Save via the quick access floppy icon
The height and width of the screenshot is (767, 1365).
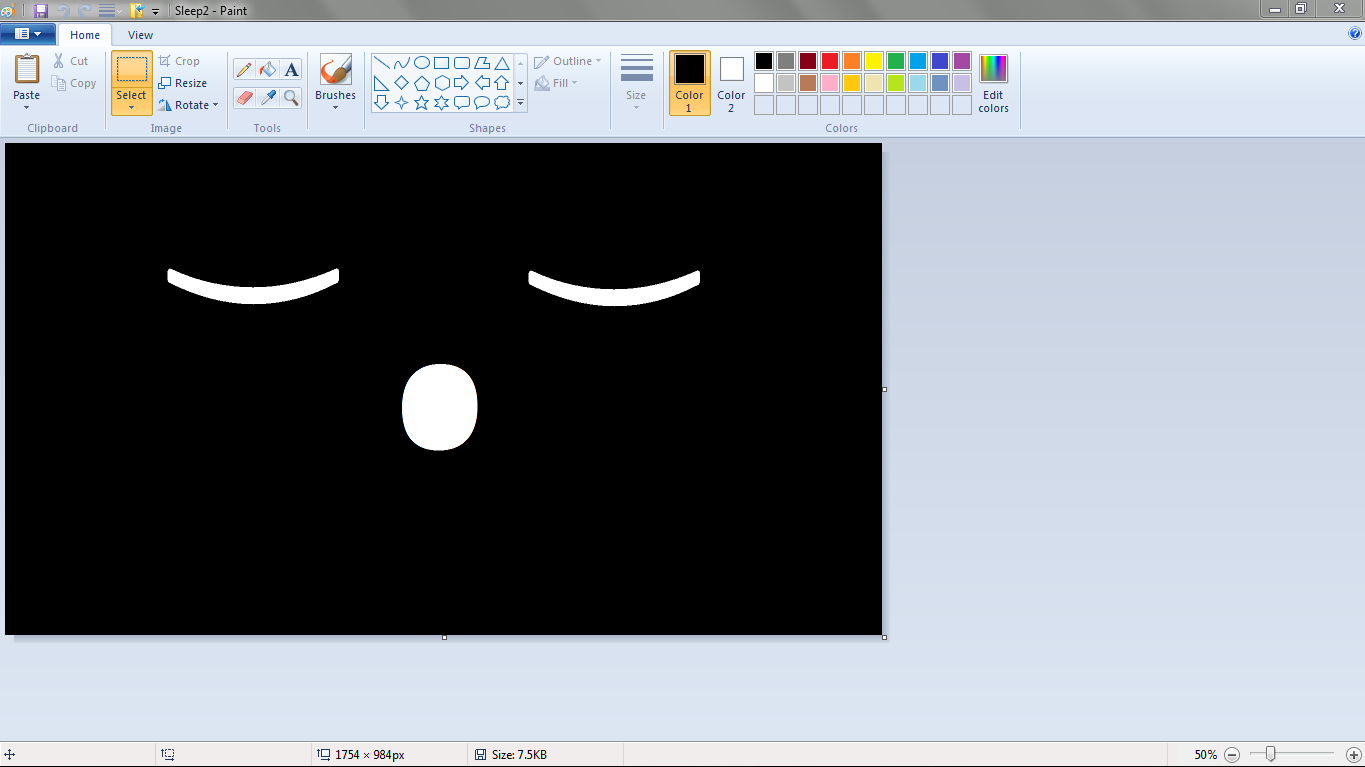pyautogui.click(x=41, y=11)
